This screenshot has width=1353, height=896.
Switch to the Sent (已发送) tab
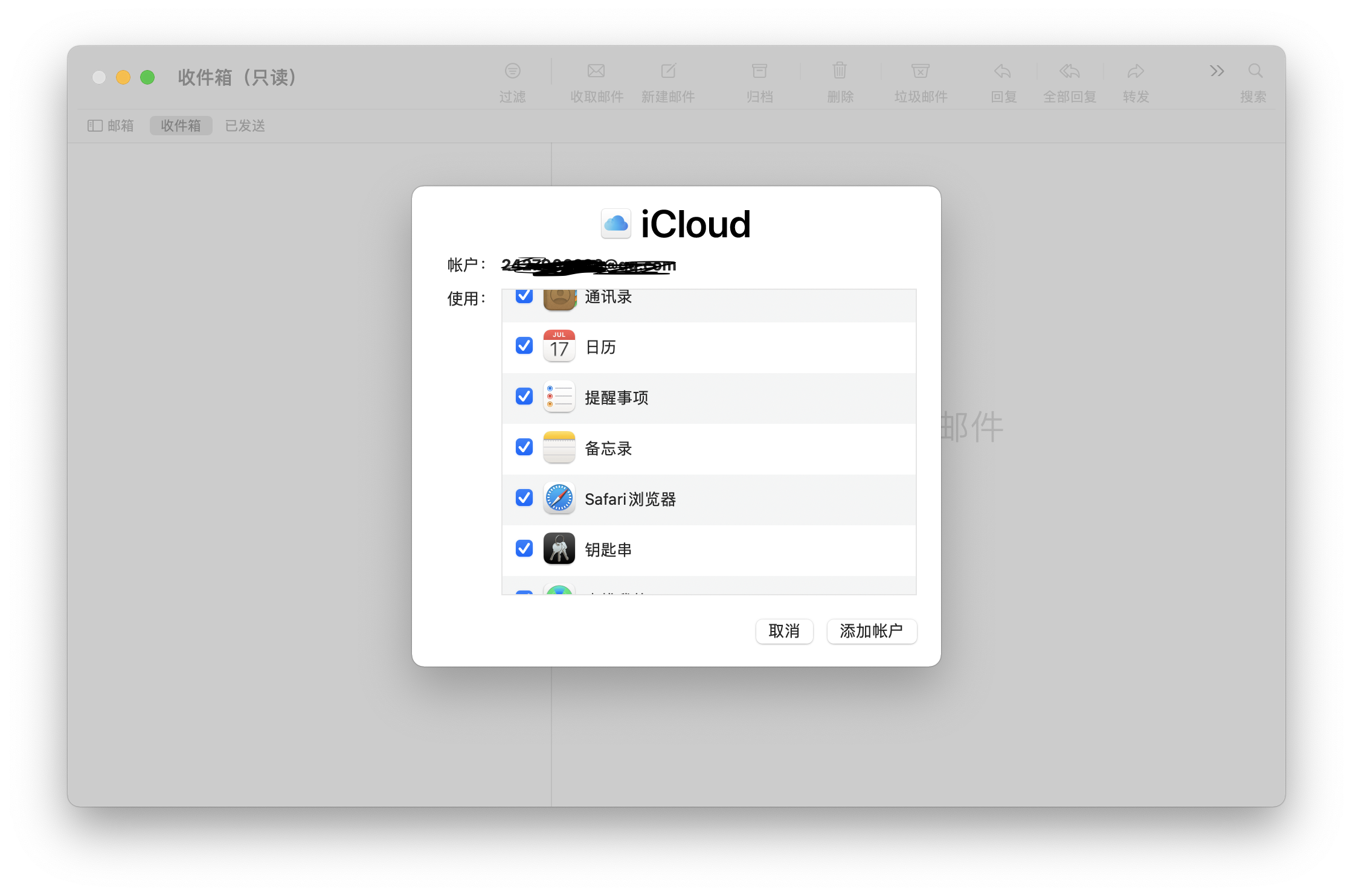point(245,126)
